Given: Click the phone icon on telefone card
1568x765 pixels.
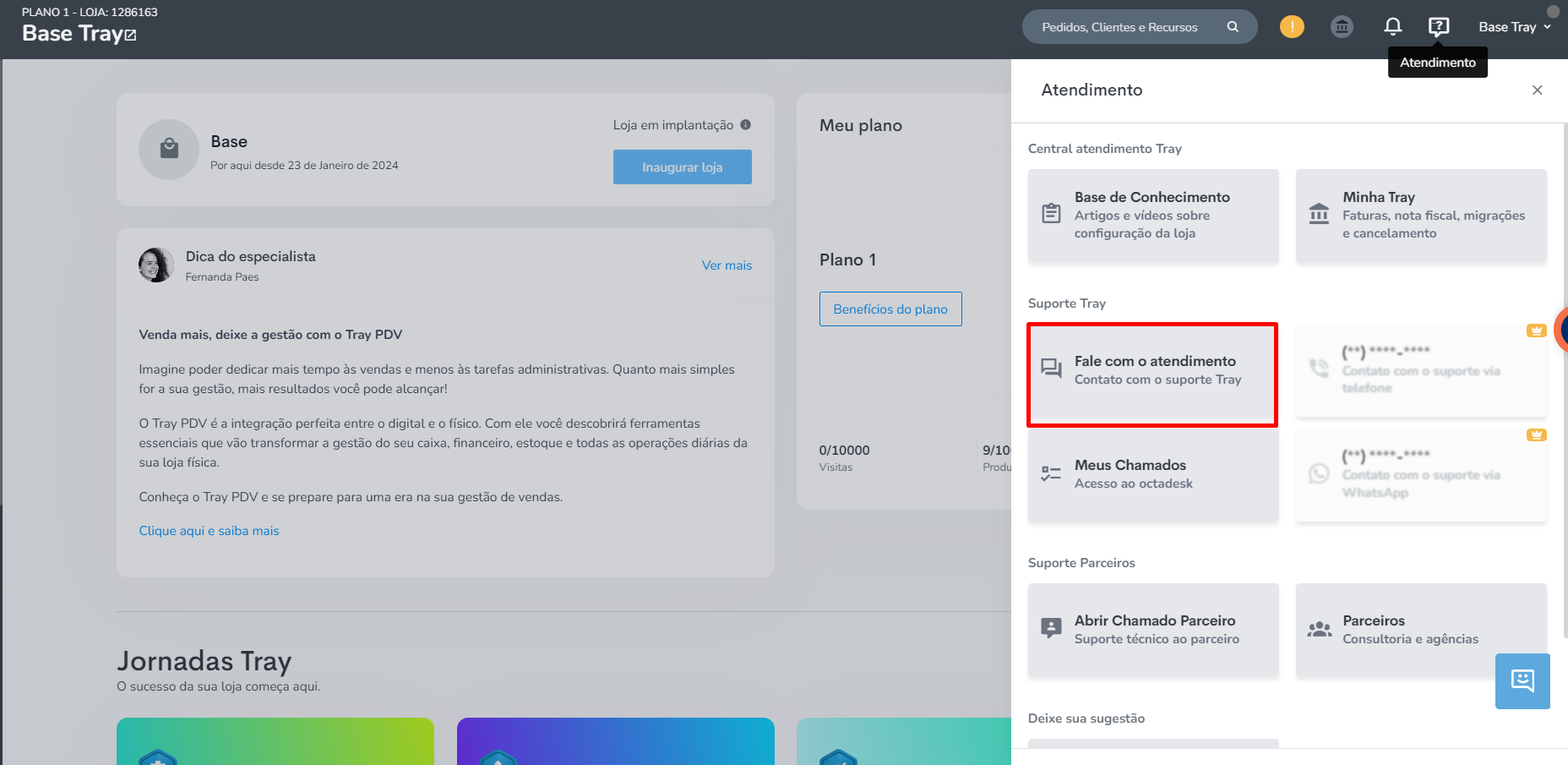Looking at the screenshot, I should [1319, 368].
